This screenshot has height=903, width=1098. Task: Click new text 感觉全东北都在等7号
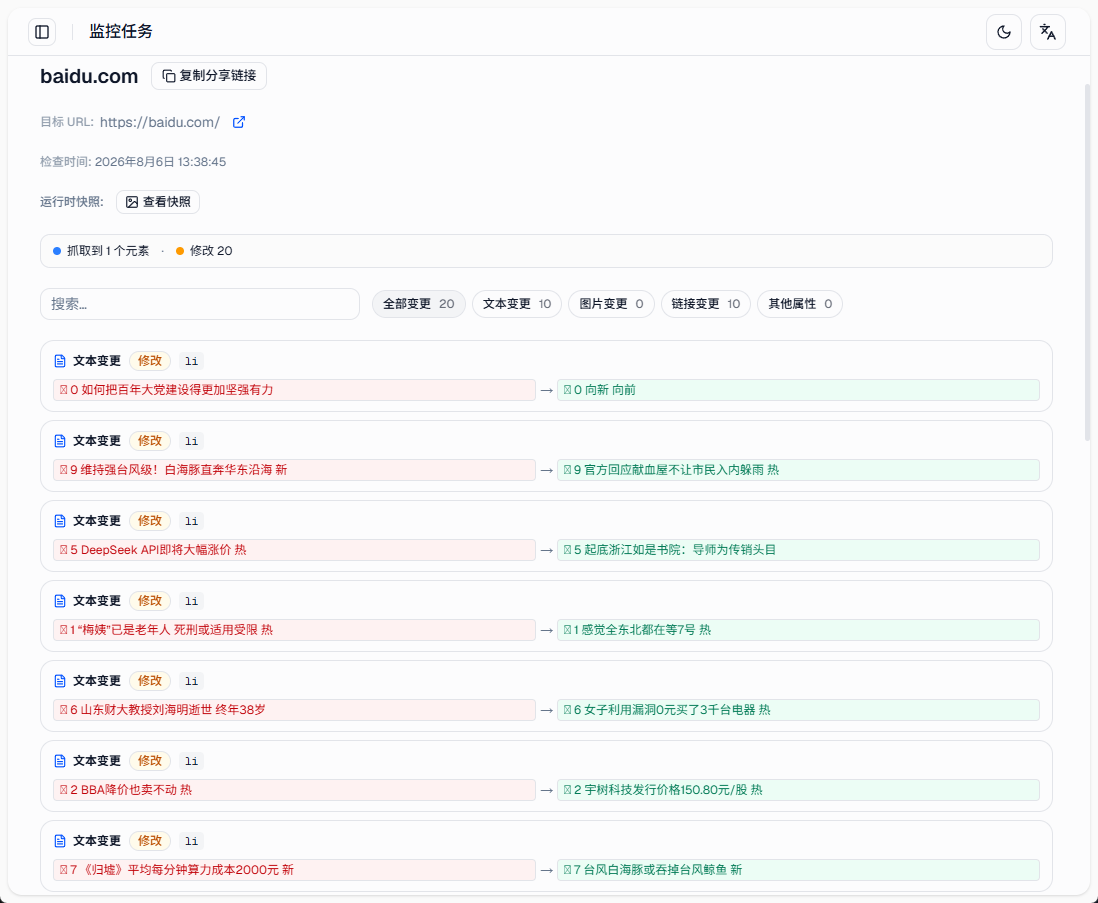639,630
